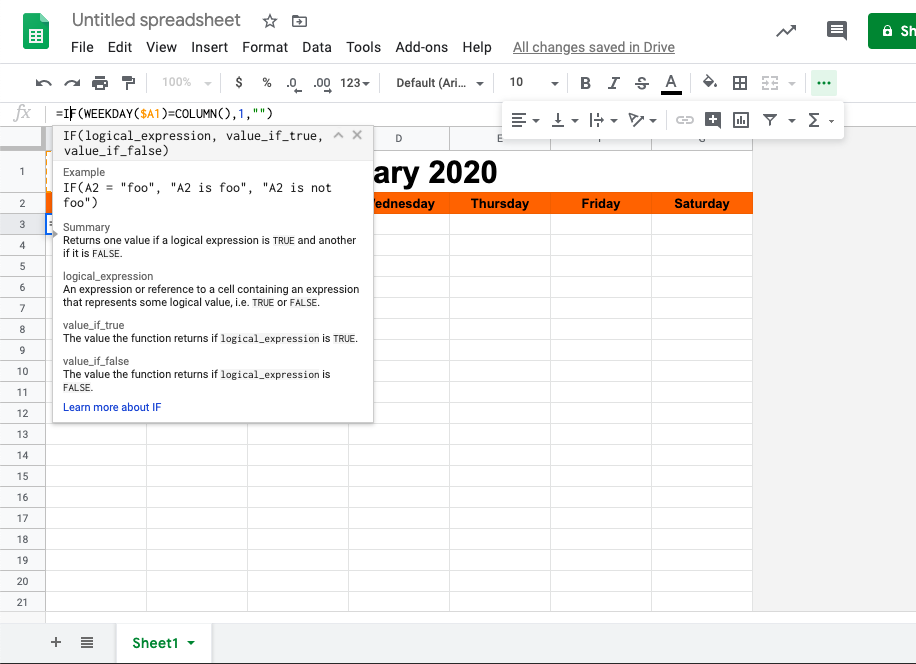Click the print icon
The width and height of the screenshot is (916, 664).
pyautogui.click(x=100, y=83)
